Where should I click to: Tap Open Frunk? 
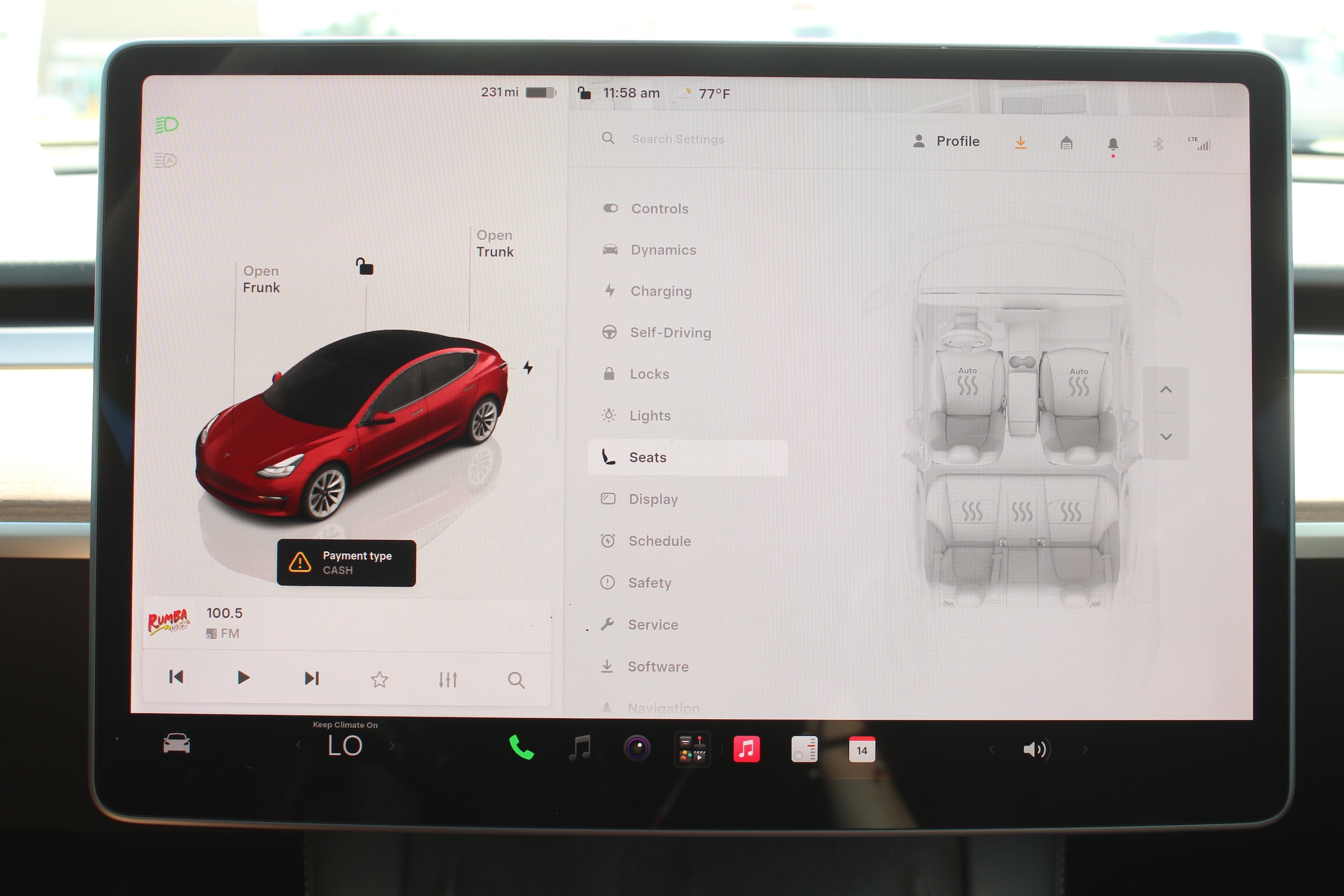(x=261, y=279)
